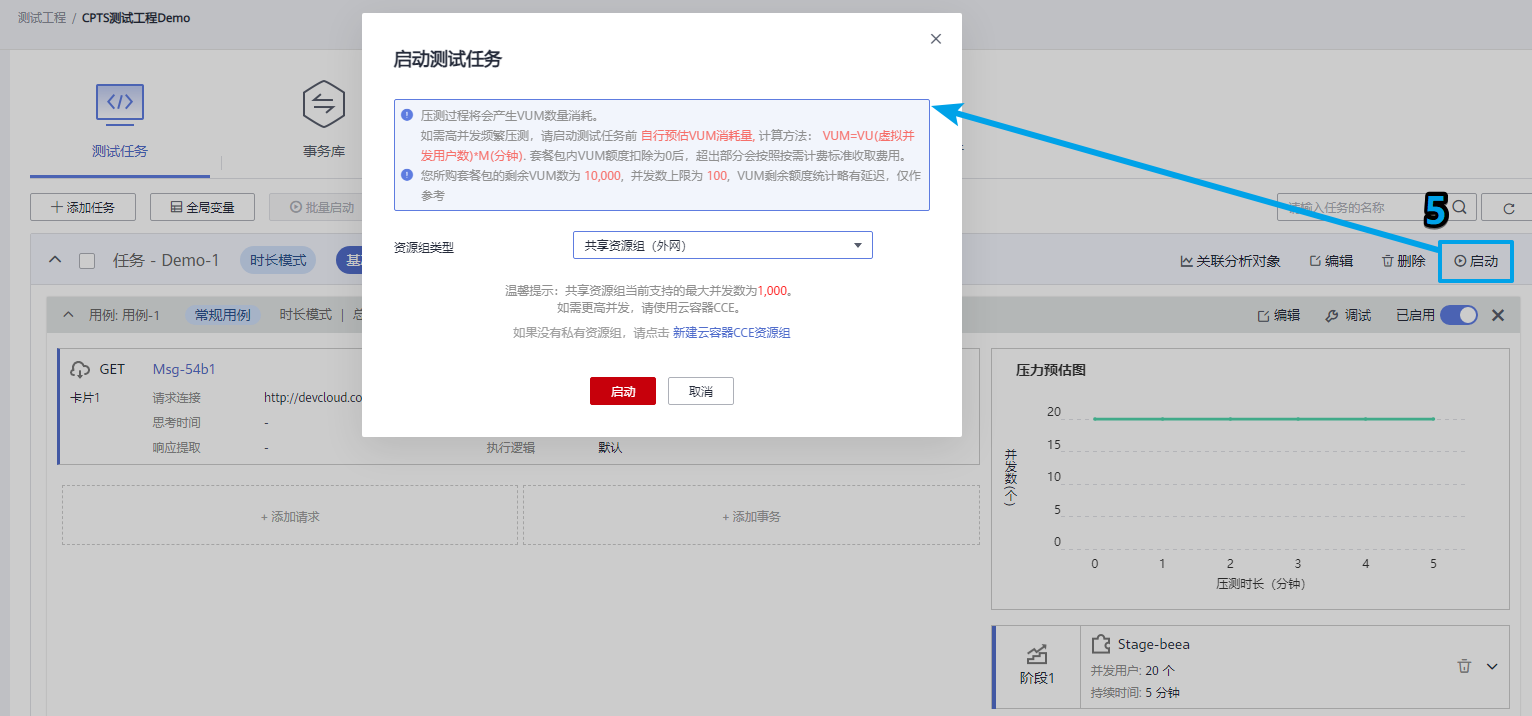1532x716 pixels.
Task: Click the 关联分析对象 chart icon
Action: click(x=1186, y=261)
